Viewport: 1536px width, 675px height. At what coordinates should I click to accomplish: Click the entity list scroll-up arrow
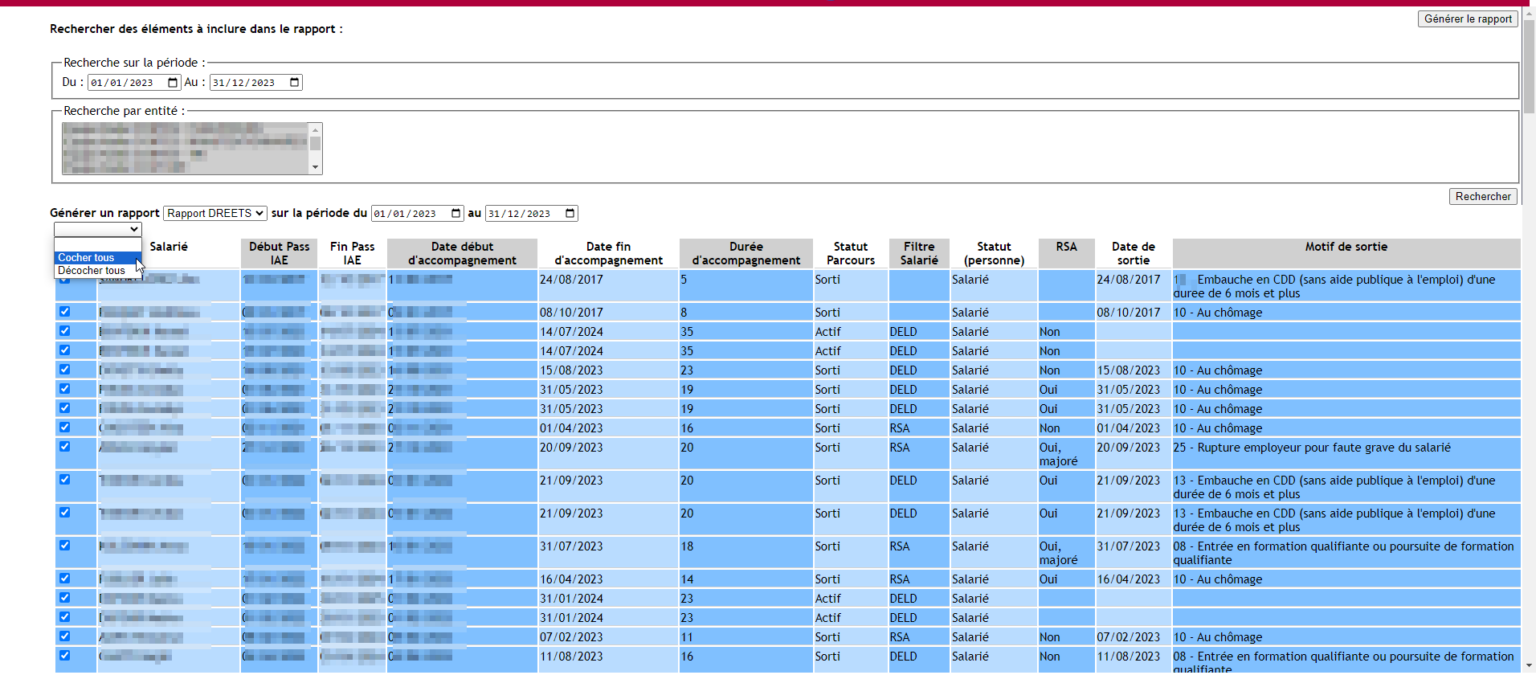click(x=316, y=130)
